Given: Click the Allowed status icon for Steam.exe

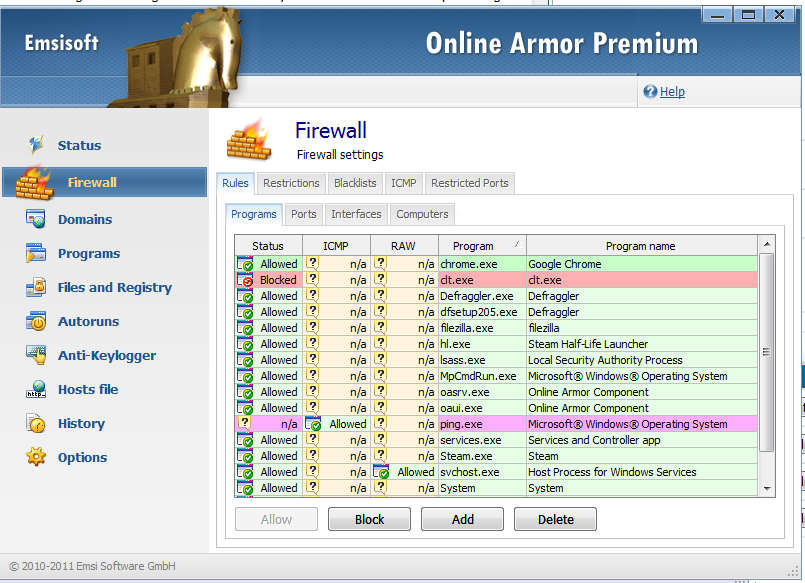Looking at the screenshot, I should pyautogui.click(x=245, y=456).
